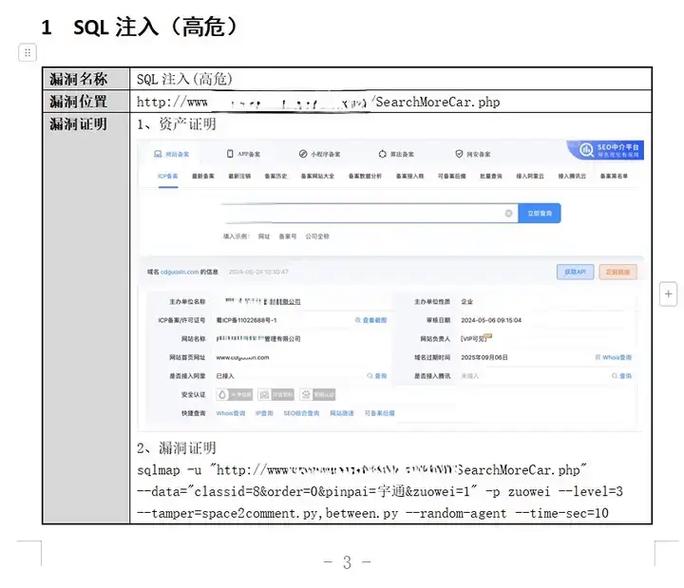Click the 查询 link beside 是否接入阿里
The width and height of the screenshot is (684, 588).
[x=377, y=376]
